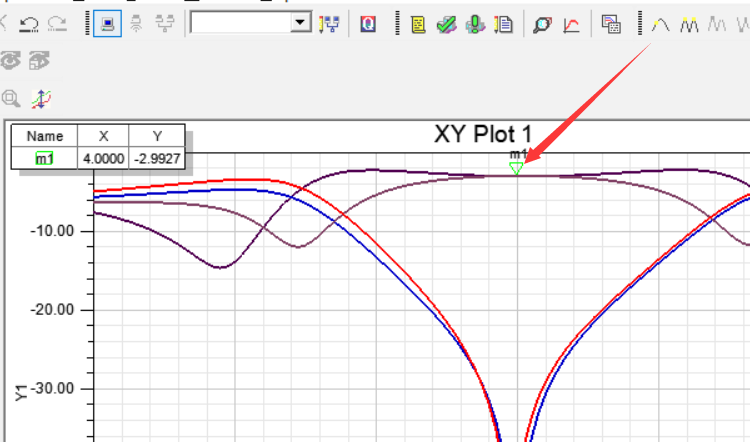Click the green analyze all icon

[475, 24]
